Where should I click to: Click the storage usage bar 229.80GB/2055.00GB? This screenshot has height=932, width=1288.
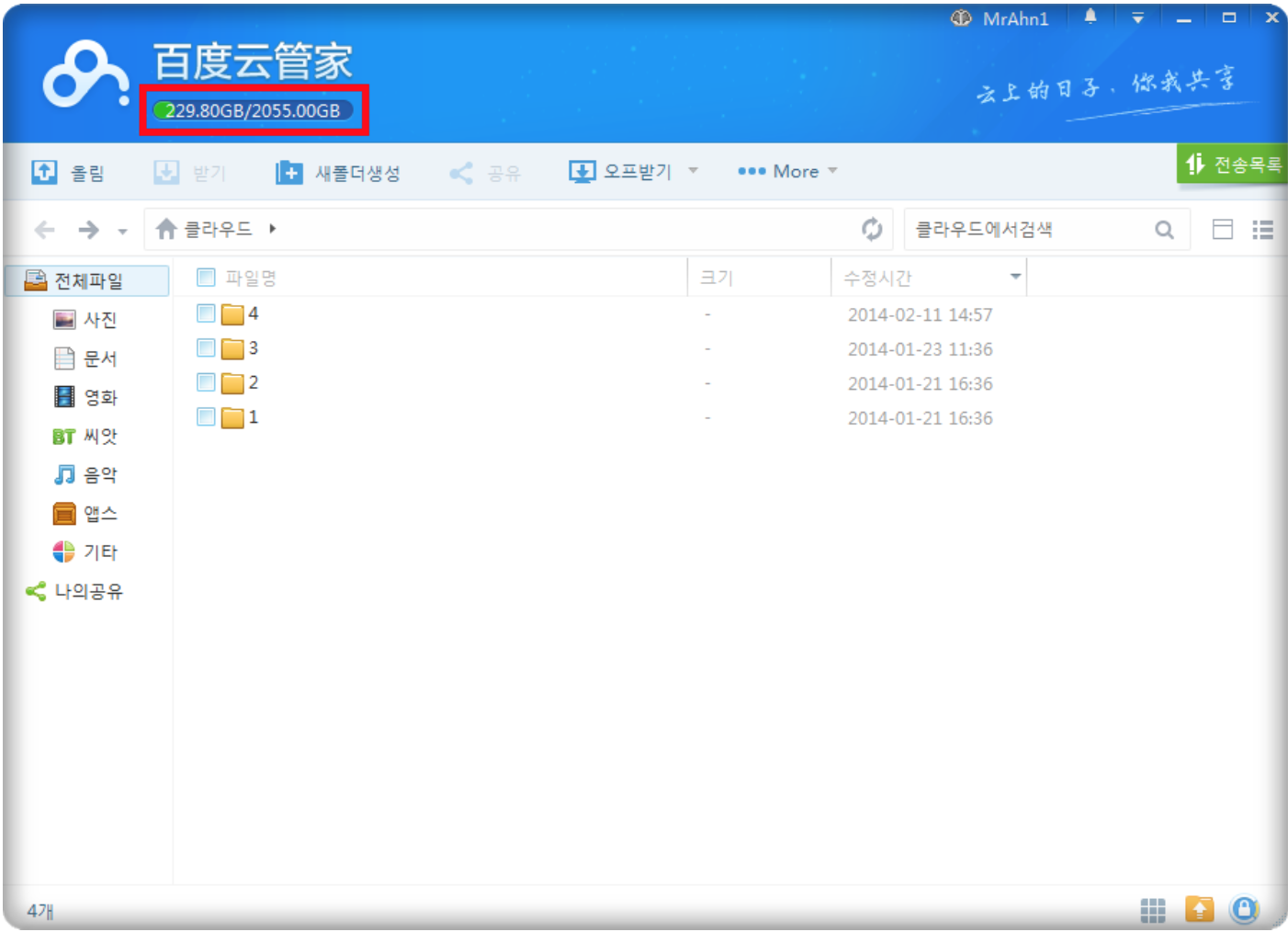click(253, 110)
